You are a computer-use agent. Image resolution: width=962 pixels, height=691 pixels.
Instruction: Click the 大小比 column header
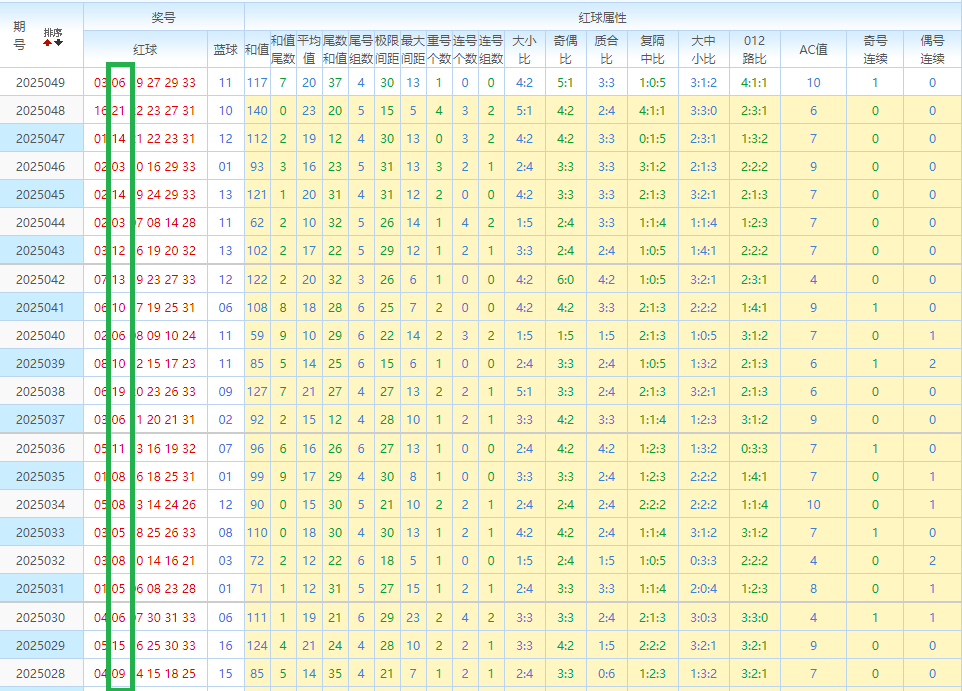(x=524, y=50)
